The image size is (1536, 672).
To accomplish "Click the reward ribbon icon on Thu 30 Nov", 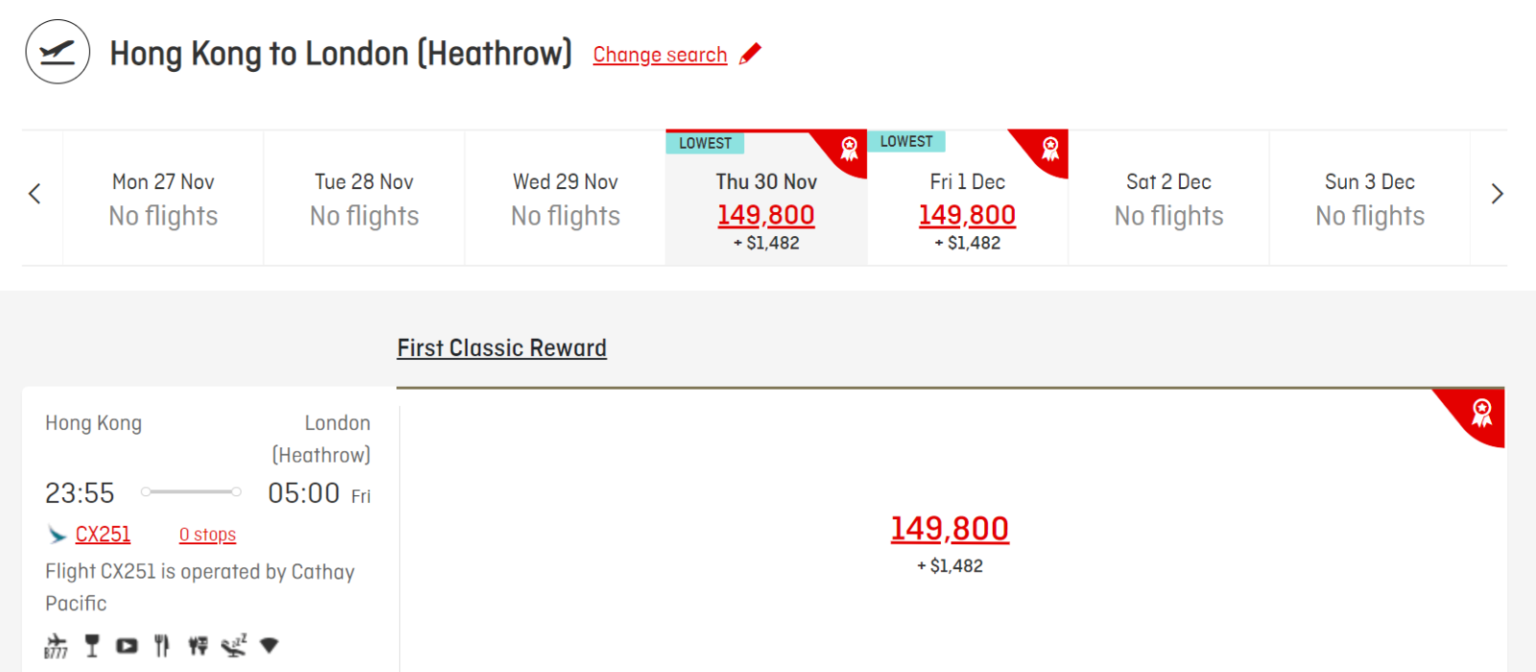I will pyautogui.click(x=849, y=148).
